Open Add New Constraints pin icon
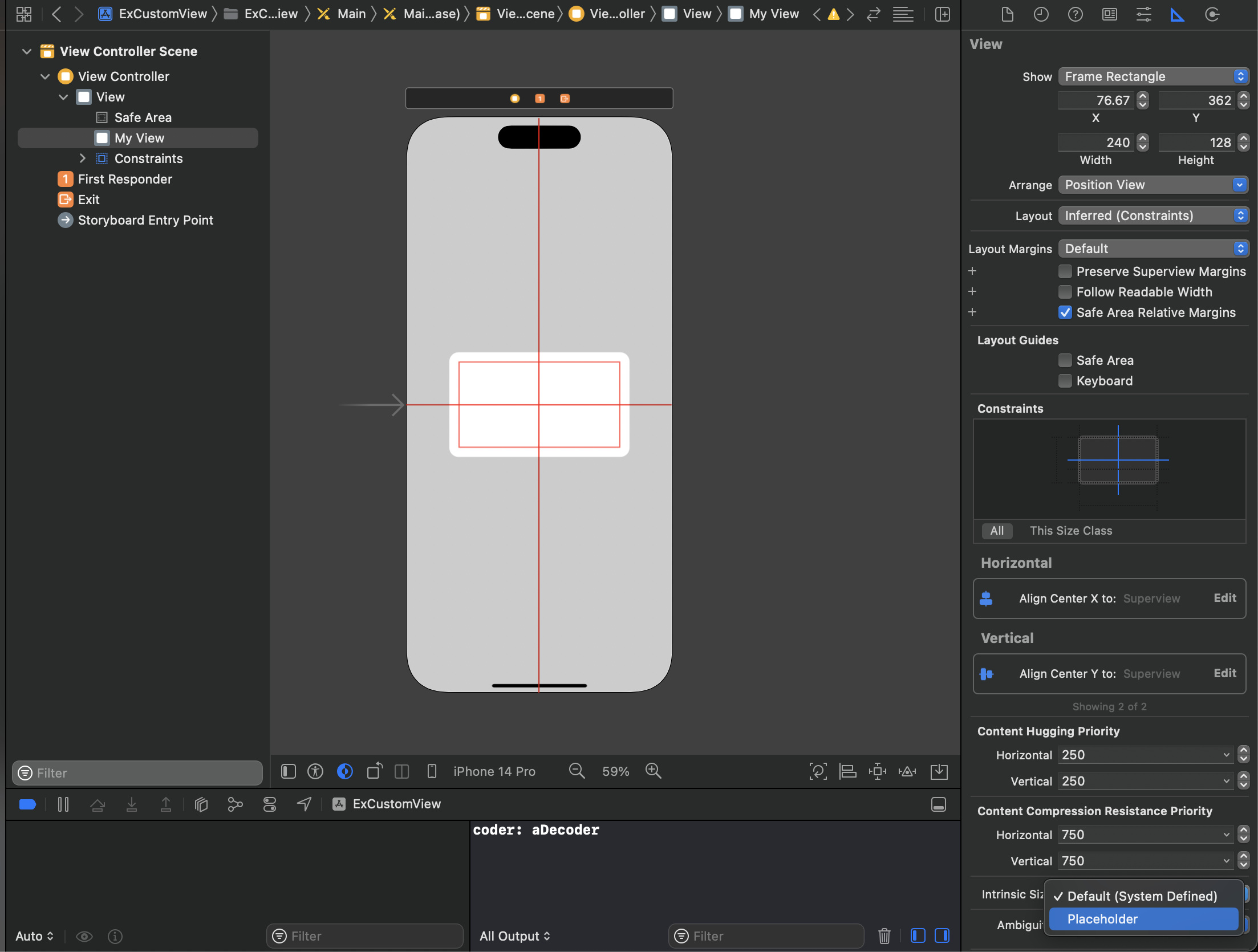1258x952 pixels. (x=877, y=771)
